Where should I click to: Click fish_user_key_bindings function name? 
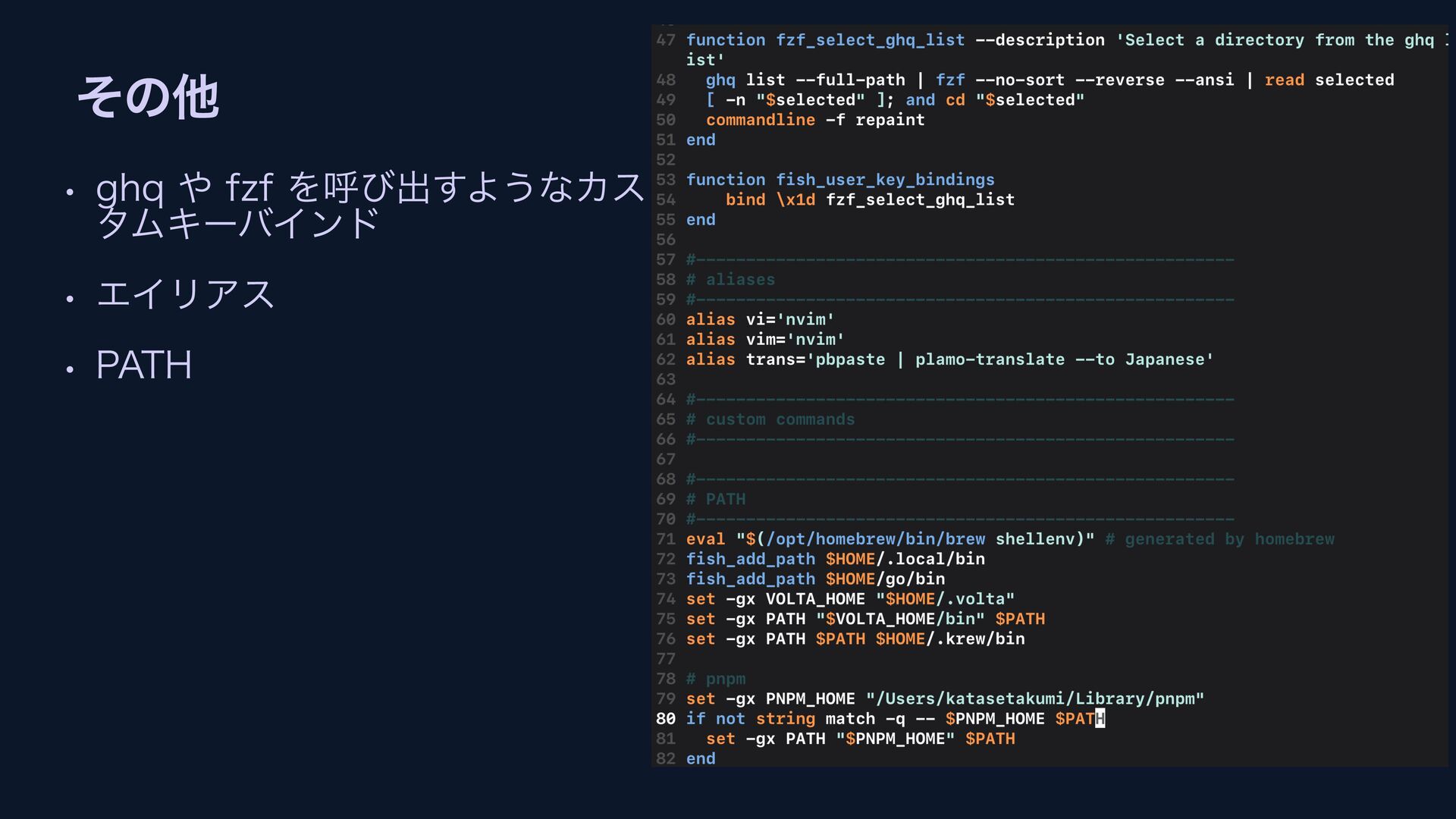pyautogui.click(x=884, y=180)
